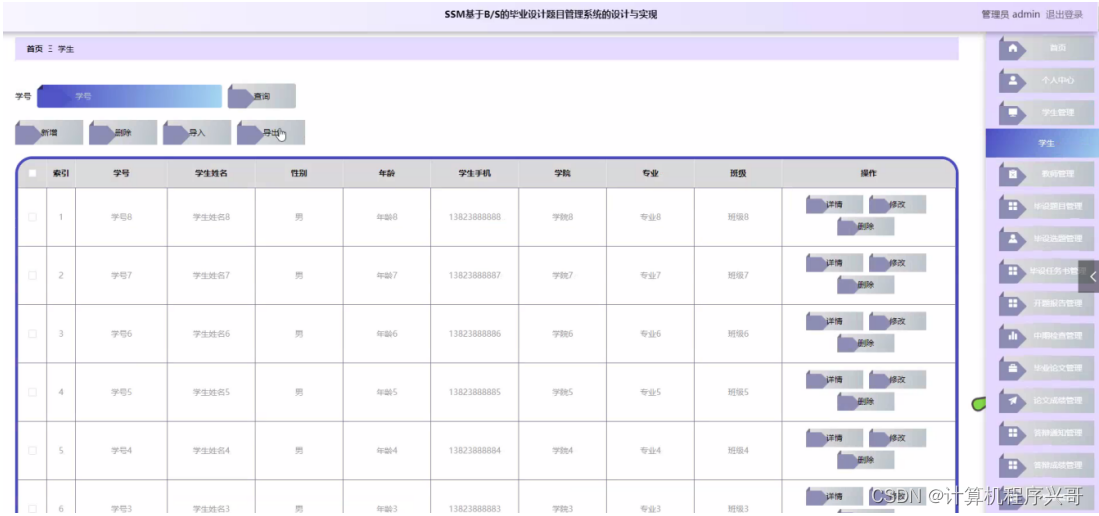Click the 学生手机 column header

point(475,174)
